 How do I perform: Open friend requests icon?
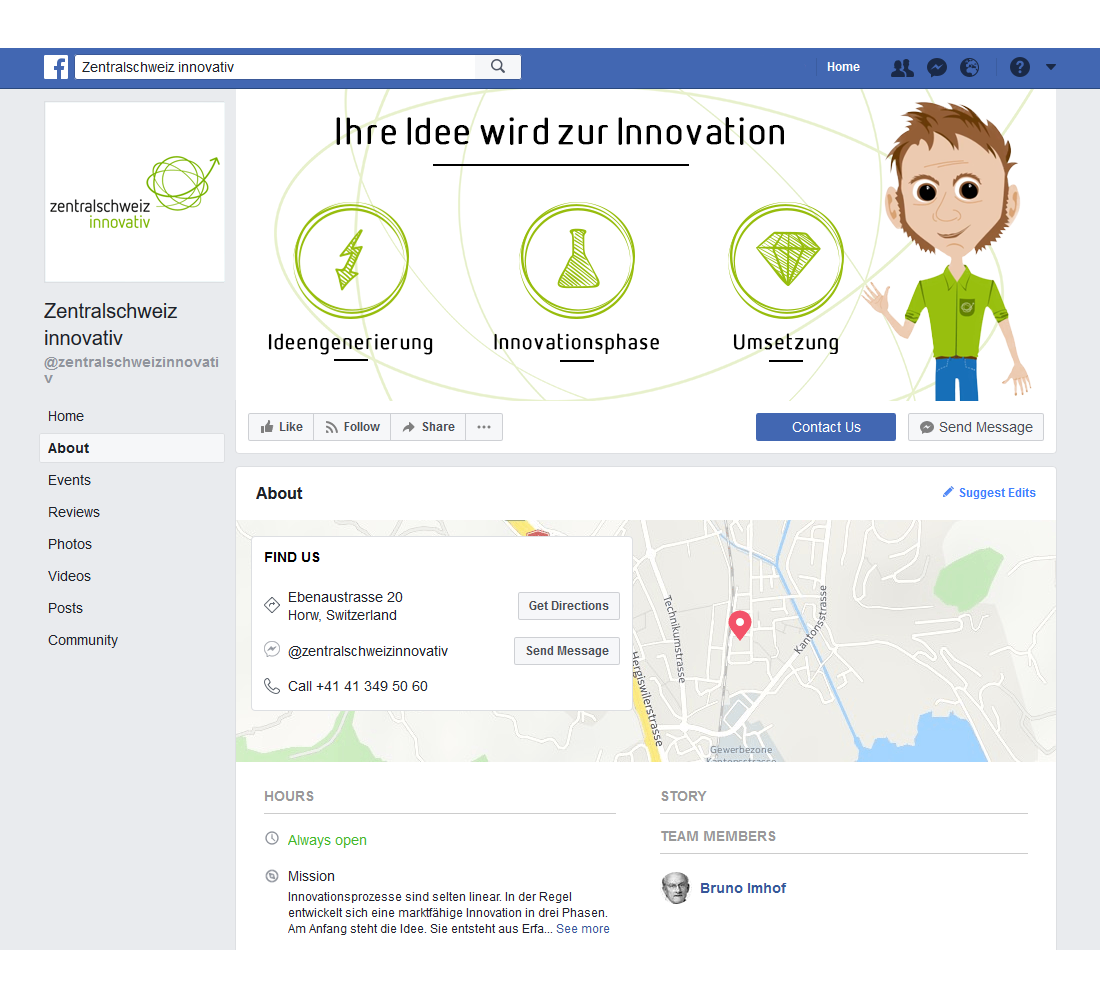pyautogui.click(x=902, y=67)
